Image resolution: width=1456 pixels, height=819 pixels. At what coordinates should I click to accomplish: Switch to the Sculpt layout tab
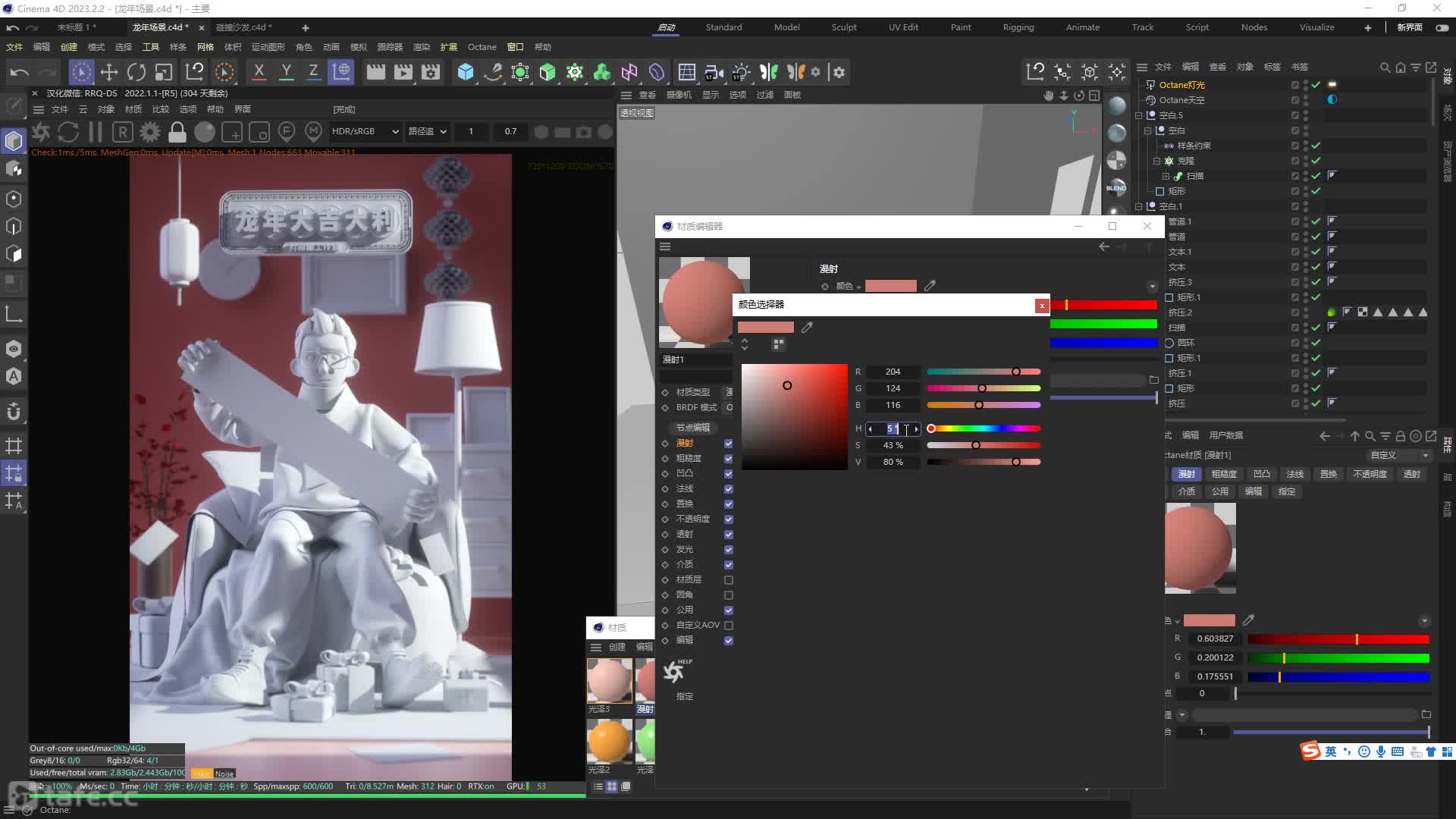844,27
